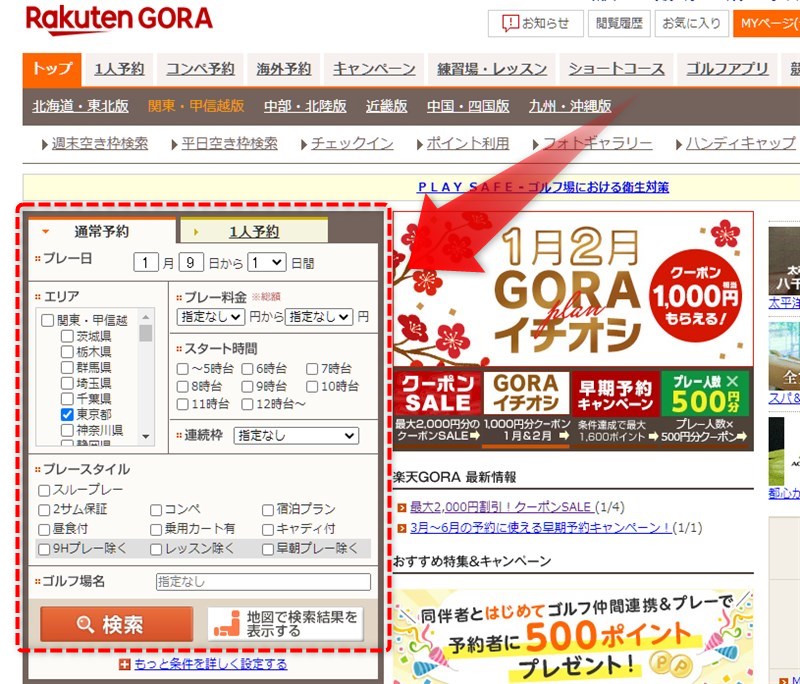Image resolution: width=800 pixels, height=684 pixels.
Task: Open the number of days dropdown
Action: tap(266, 263)
